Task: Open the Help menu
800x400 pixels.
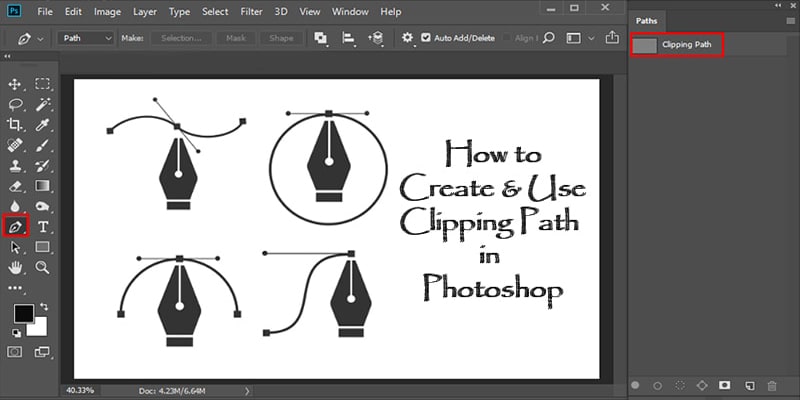Action: tap(391, 11)
